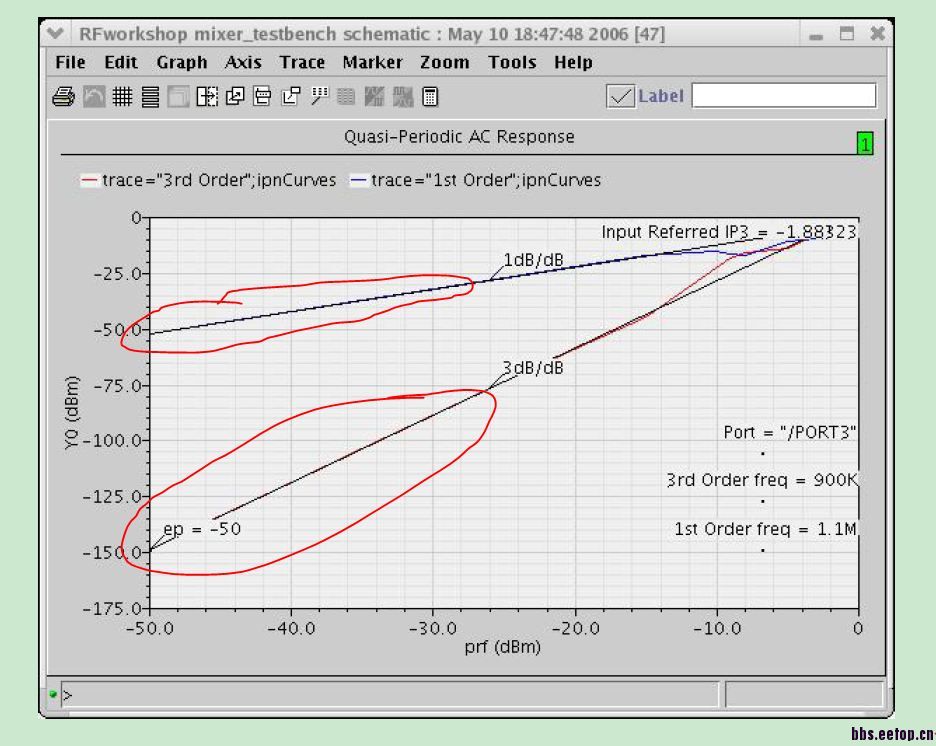Click the "Input Referred IP3 = -1.88323" label
936x746 pixels.
[729, 232]
